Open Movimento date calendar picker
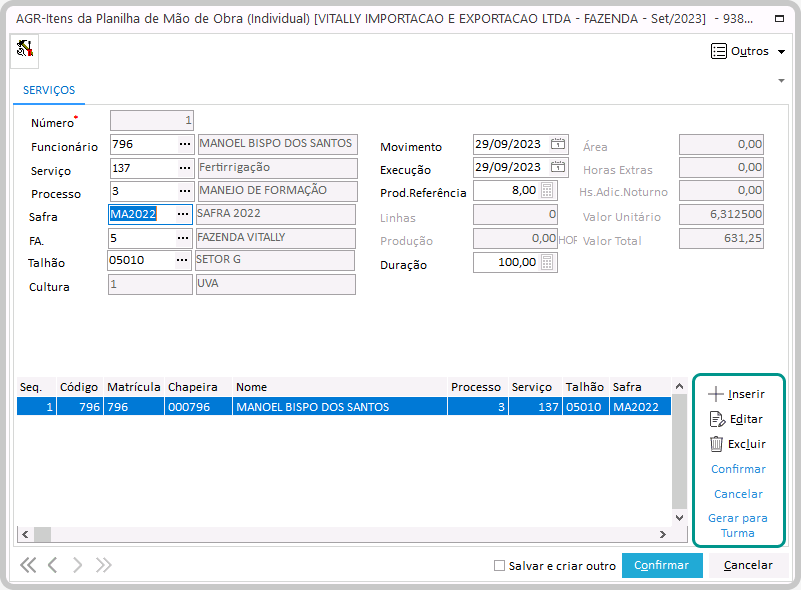The height and width of the screenshot is (590, 801). pyautogui.click(x=558, y=144)
